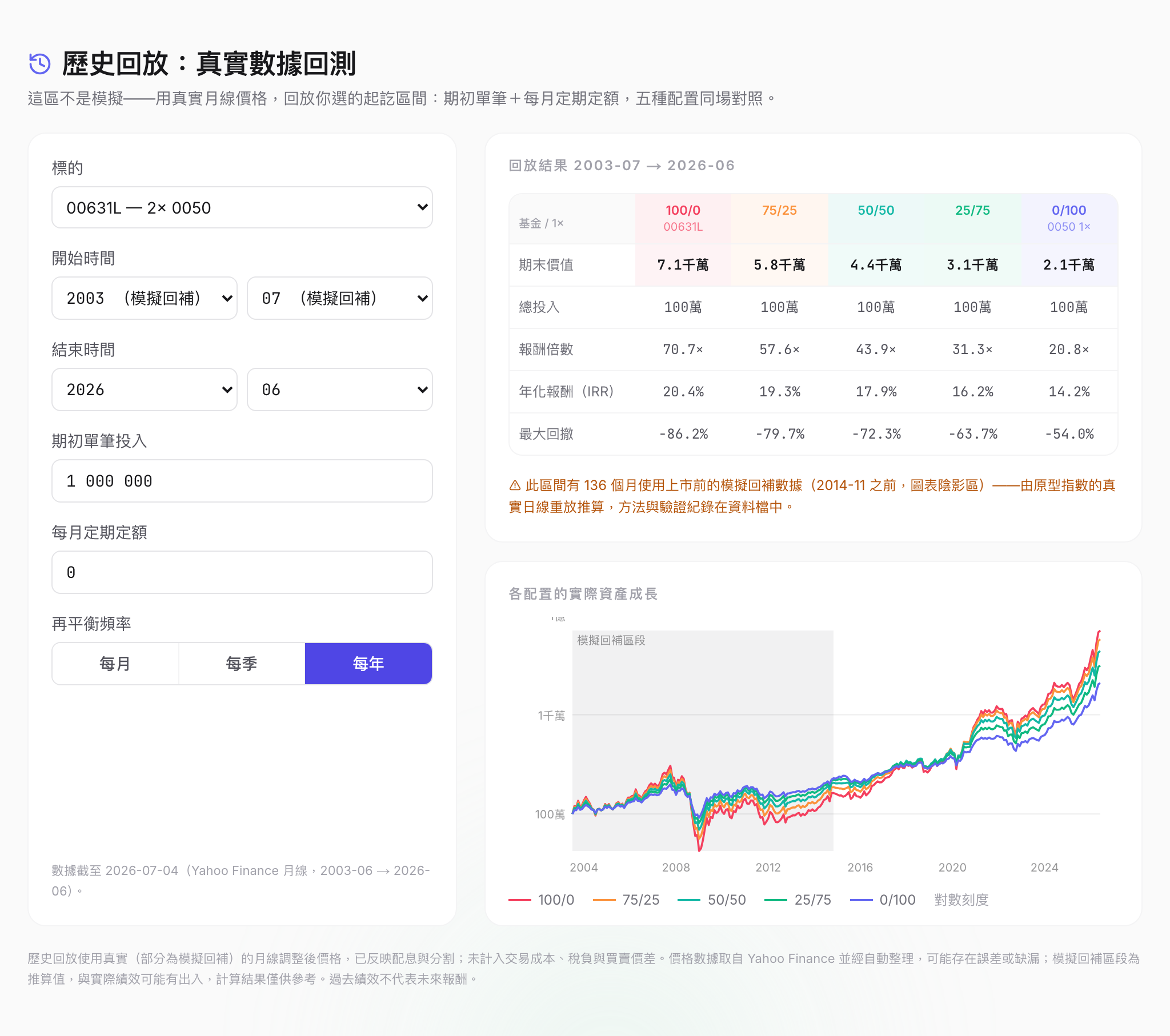Select the 每月 rebalance frequency
The width and height of the screenshot is (1170, 1036).
coord(115,664)
